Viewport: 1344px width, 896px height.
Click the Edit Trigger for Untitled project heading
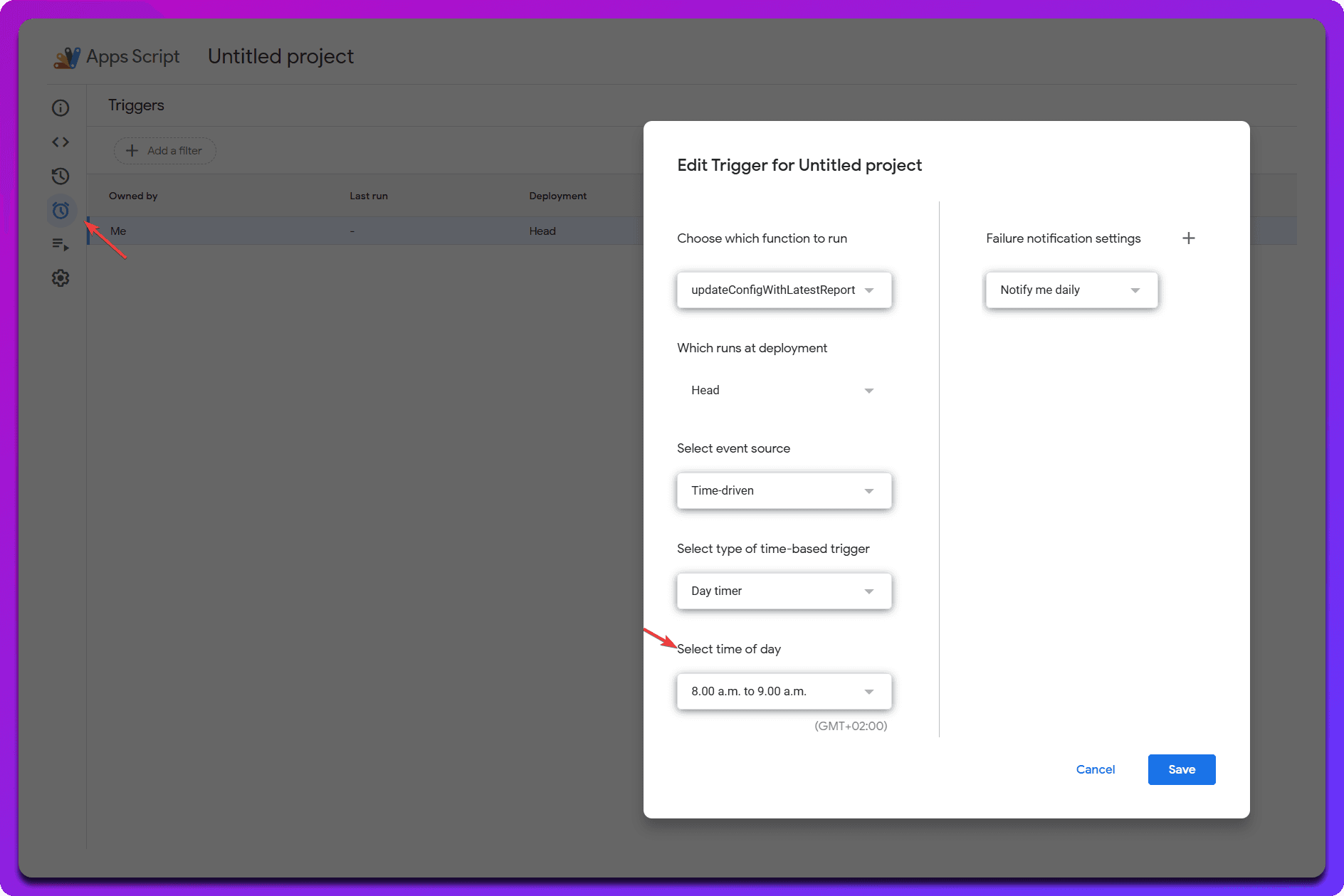[799, 165]
